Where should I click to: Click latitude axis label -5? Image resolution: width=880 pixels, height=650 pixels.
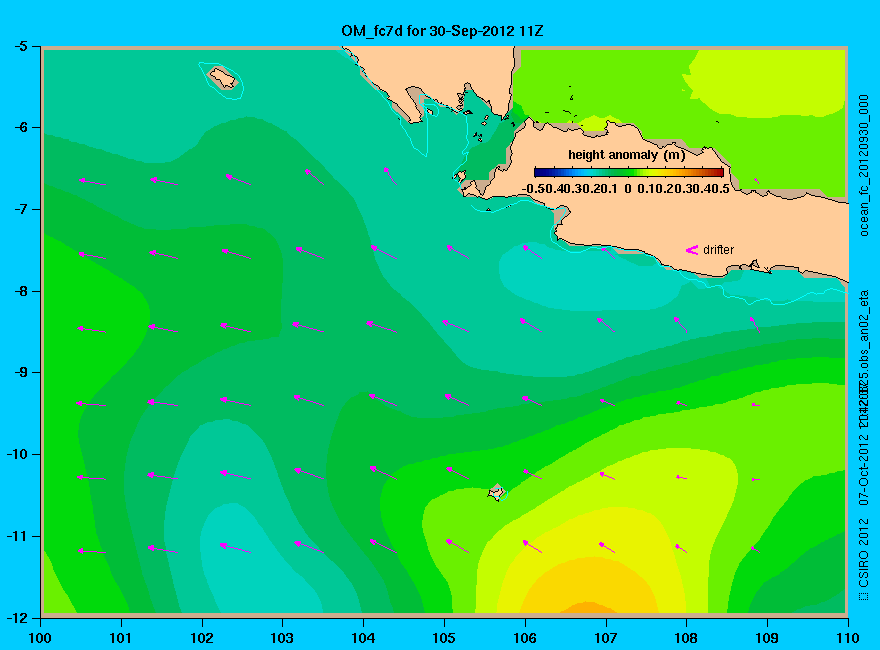(x=20, y=46)
